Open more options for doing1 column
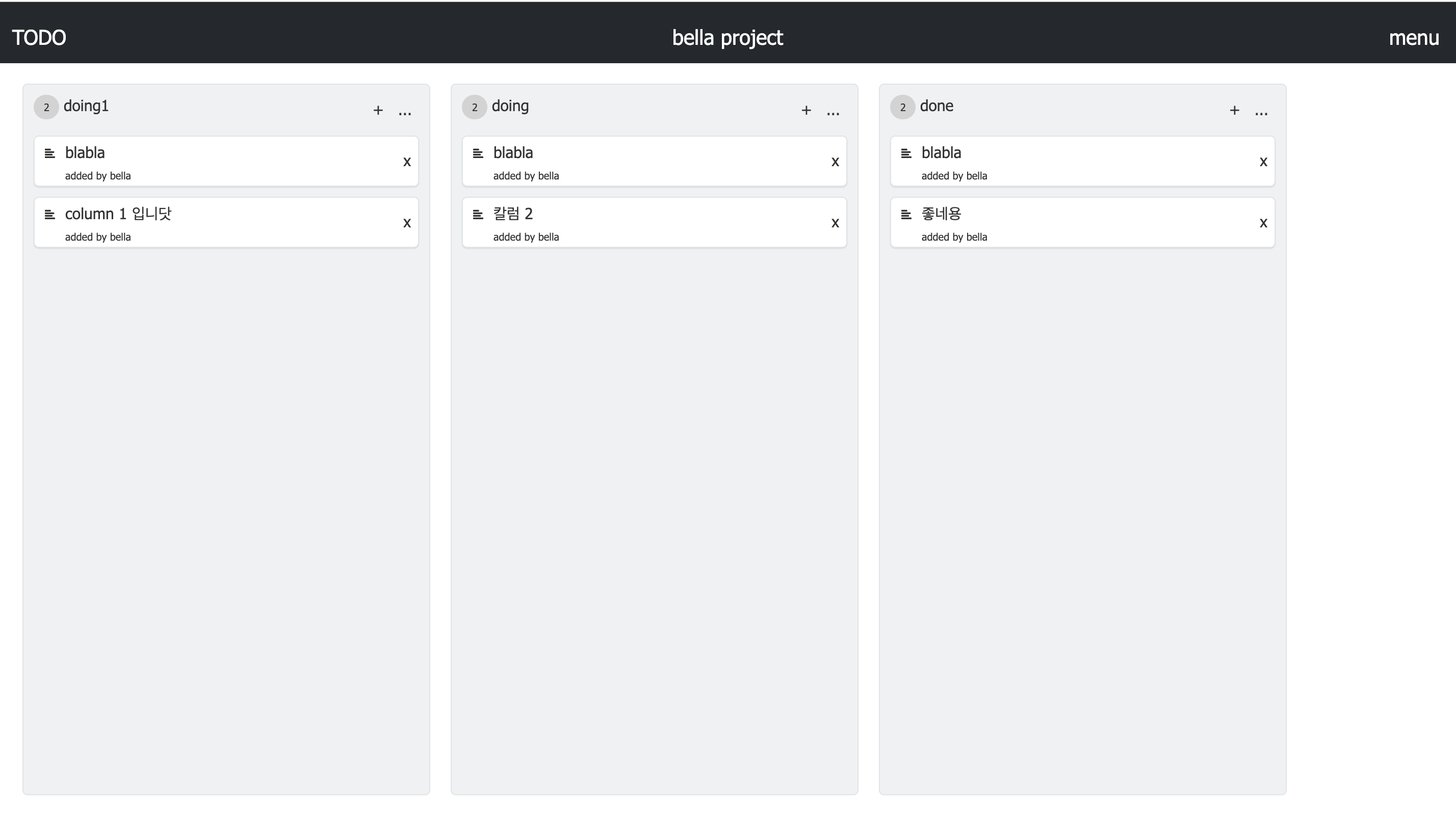 pyautogui.click(x=405, y=111)
